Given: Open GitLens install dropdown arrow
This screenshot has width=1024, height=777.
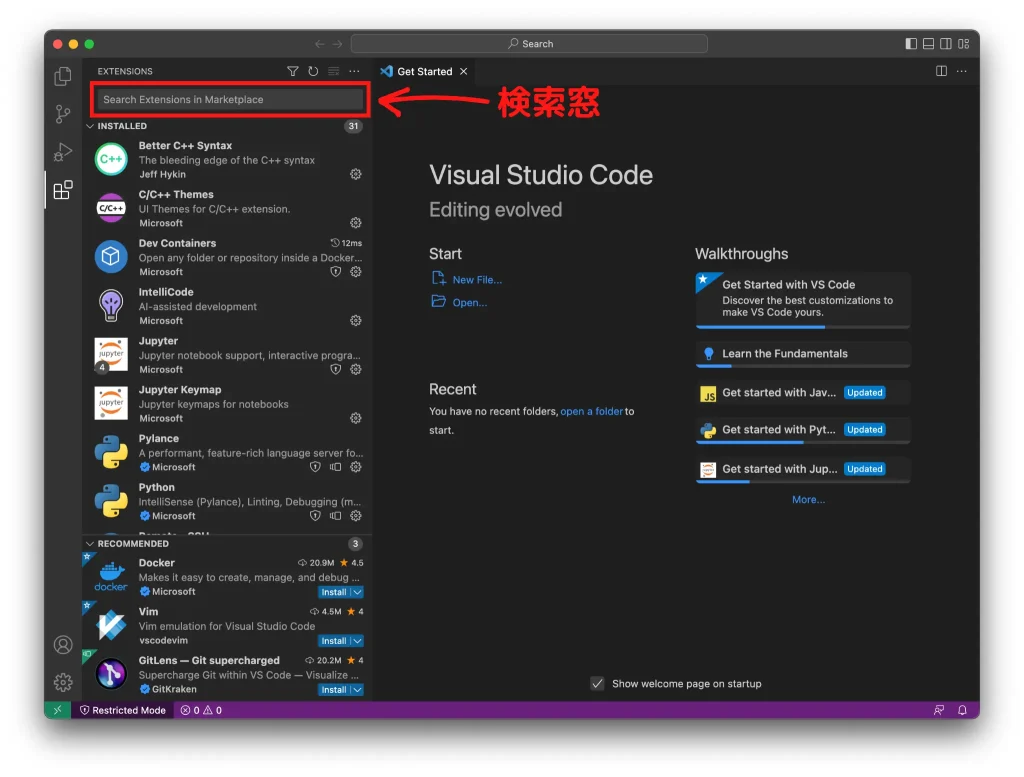Looking at the screenshot, I should [x=358, y=690].
